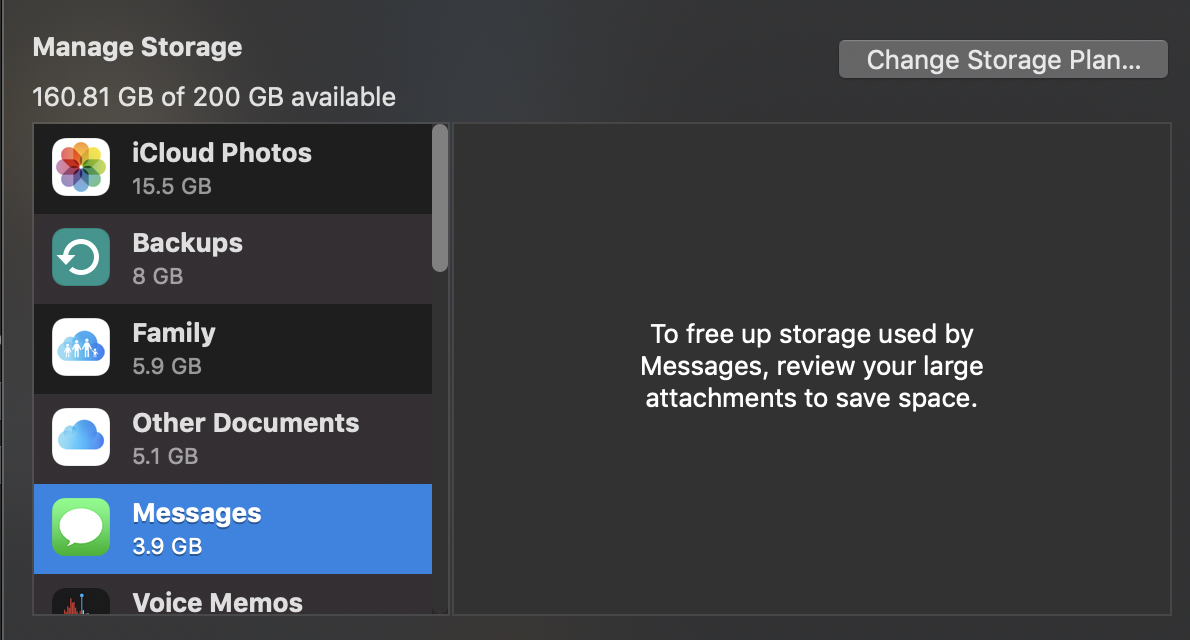Click the Backups circular arrow icon
Viewport: 1190px width, 640px height.
(81, 258)
